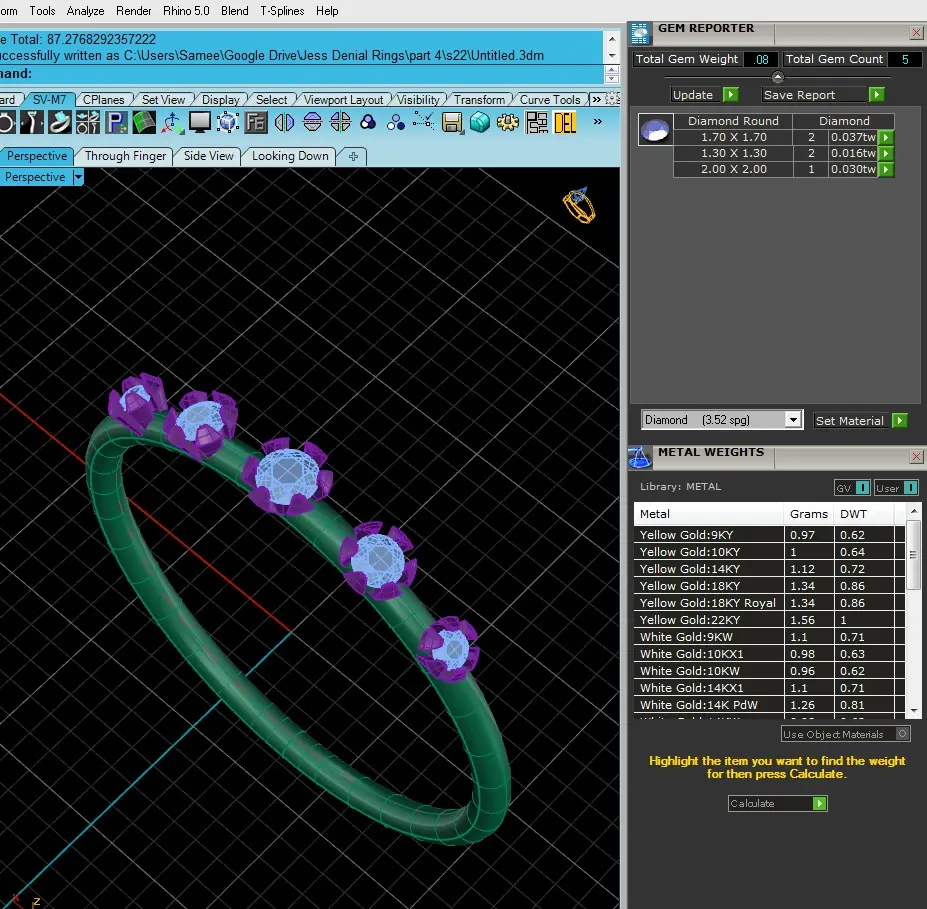Click the horizontal mirror icon

(284, 122)
